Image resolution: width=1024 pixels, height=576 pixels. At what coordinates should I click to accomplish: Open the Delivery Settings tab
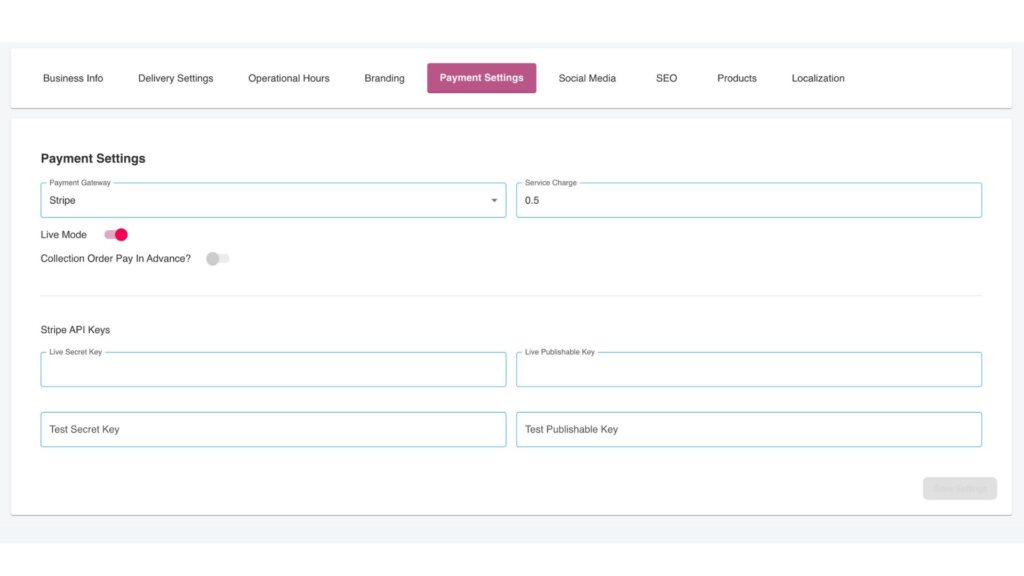[175, 78]
